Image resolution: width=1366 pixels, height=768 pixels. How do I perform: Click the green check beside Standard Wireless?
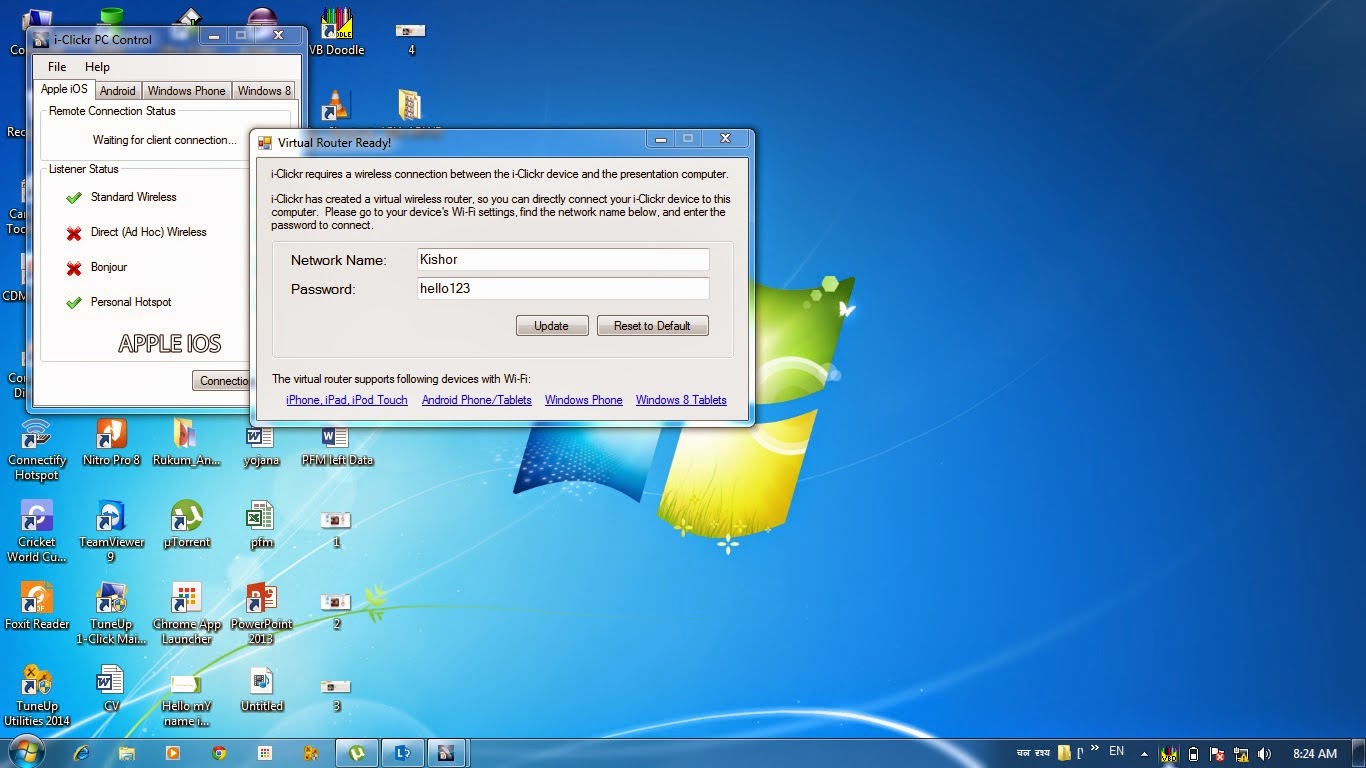pos(73,198)
